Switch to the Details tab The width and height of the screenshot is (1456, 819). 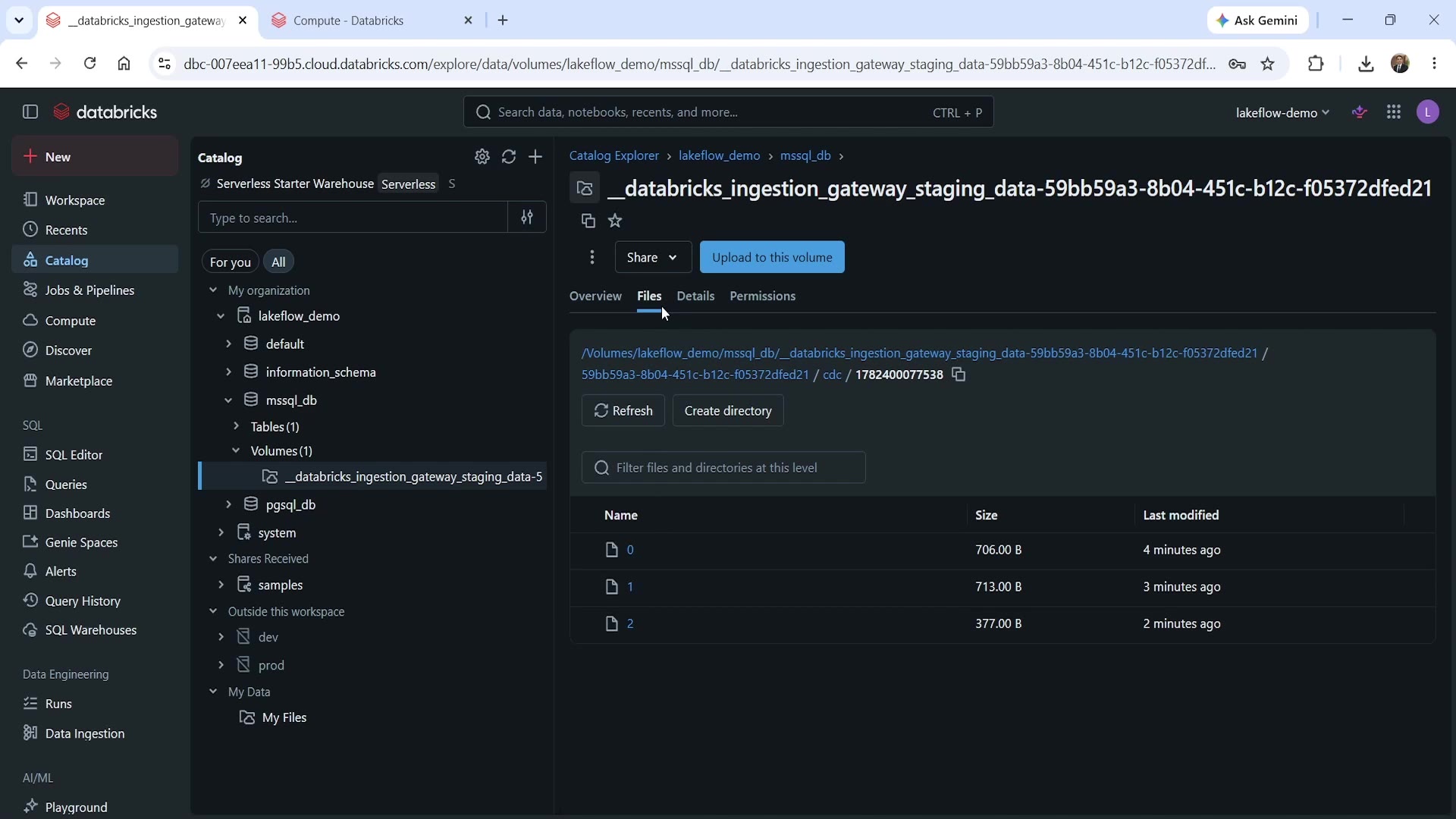tap(695, 296)
